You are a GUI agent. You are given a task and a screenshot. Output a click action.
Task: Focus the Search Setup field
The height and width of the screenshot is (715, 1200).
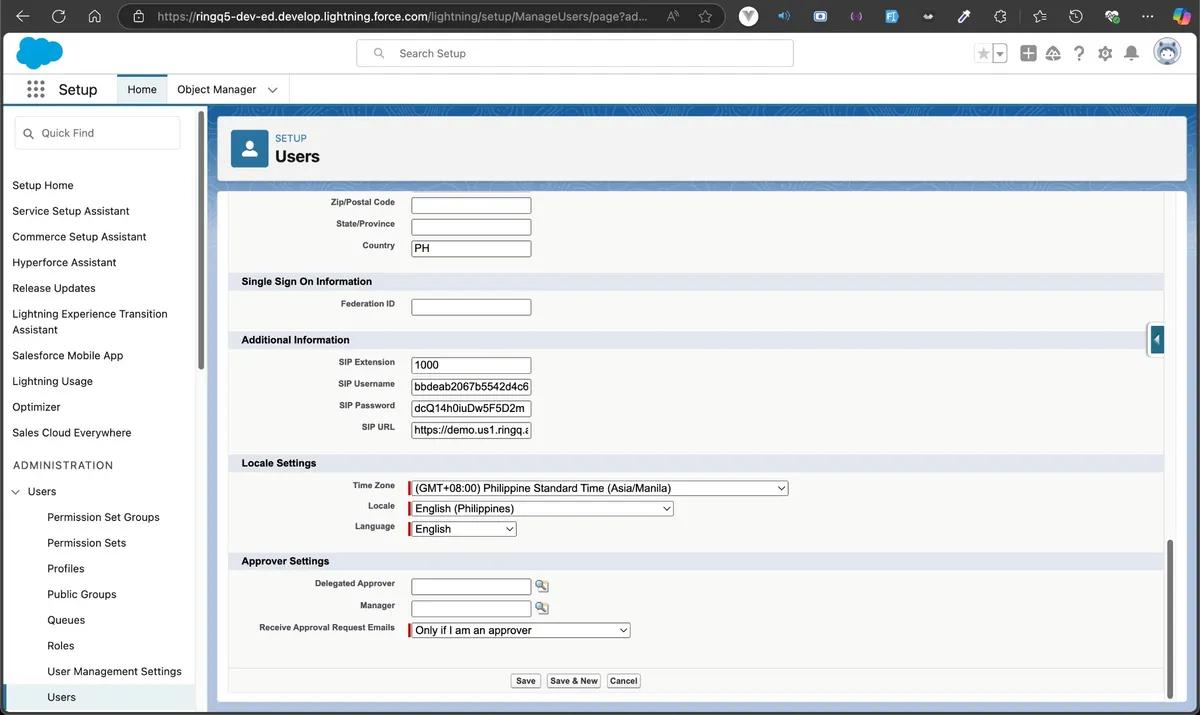coord(575,53)
